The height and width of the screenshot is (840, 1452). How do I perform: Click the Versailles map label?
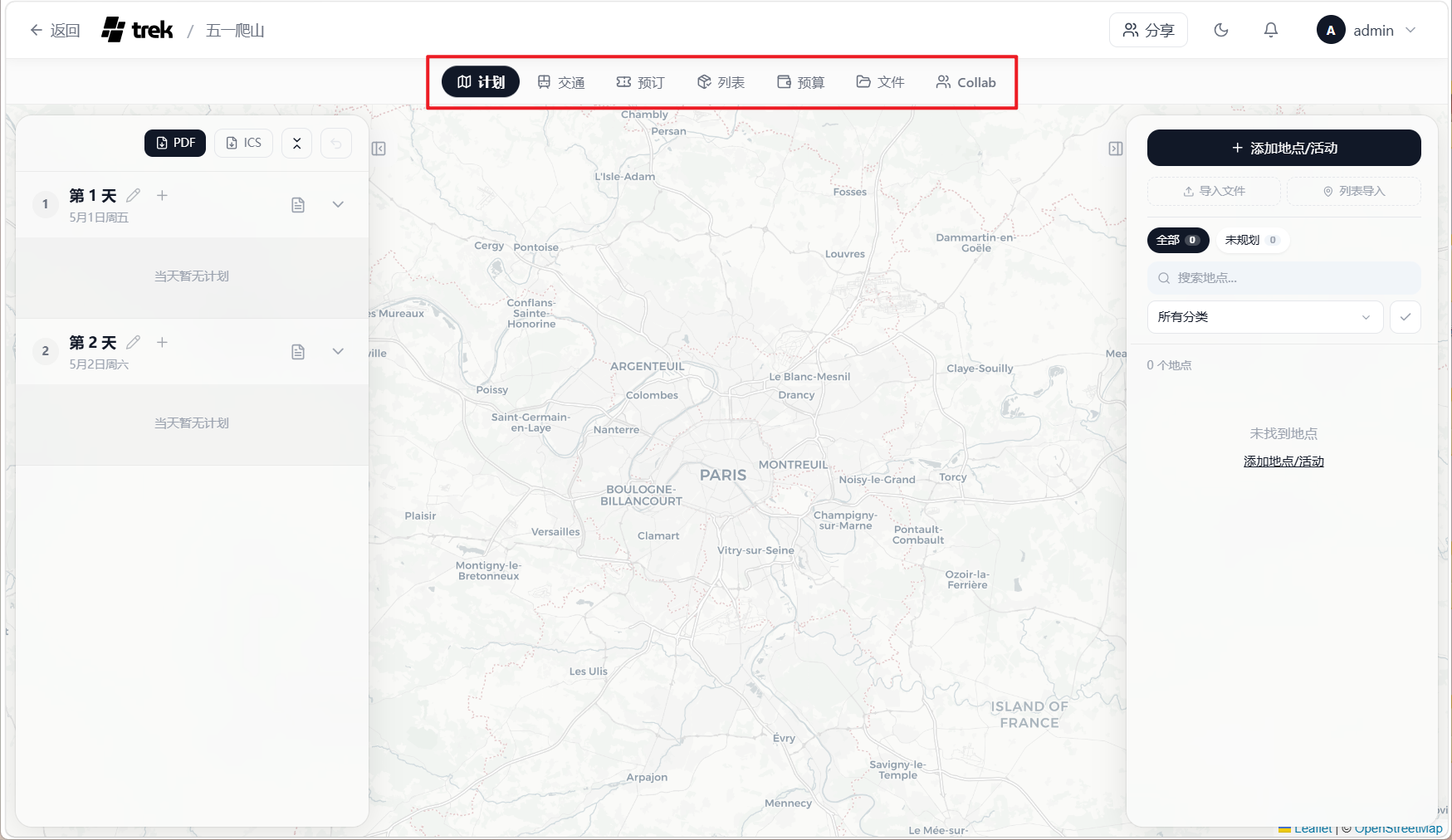(555, 531)
